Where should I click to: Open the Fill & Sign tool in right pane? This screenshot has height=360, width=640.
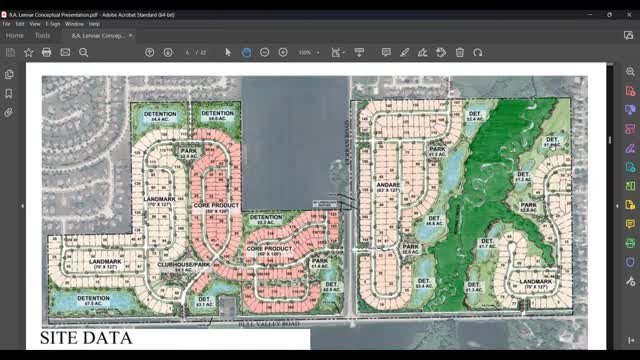coord(630,148)
